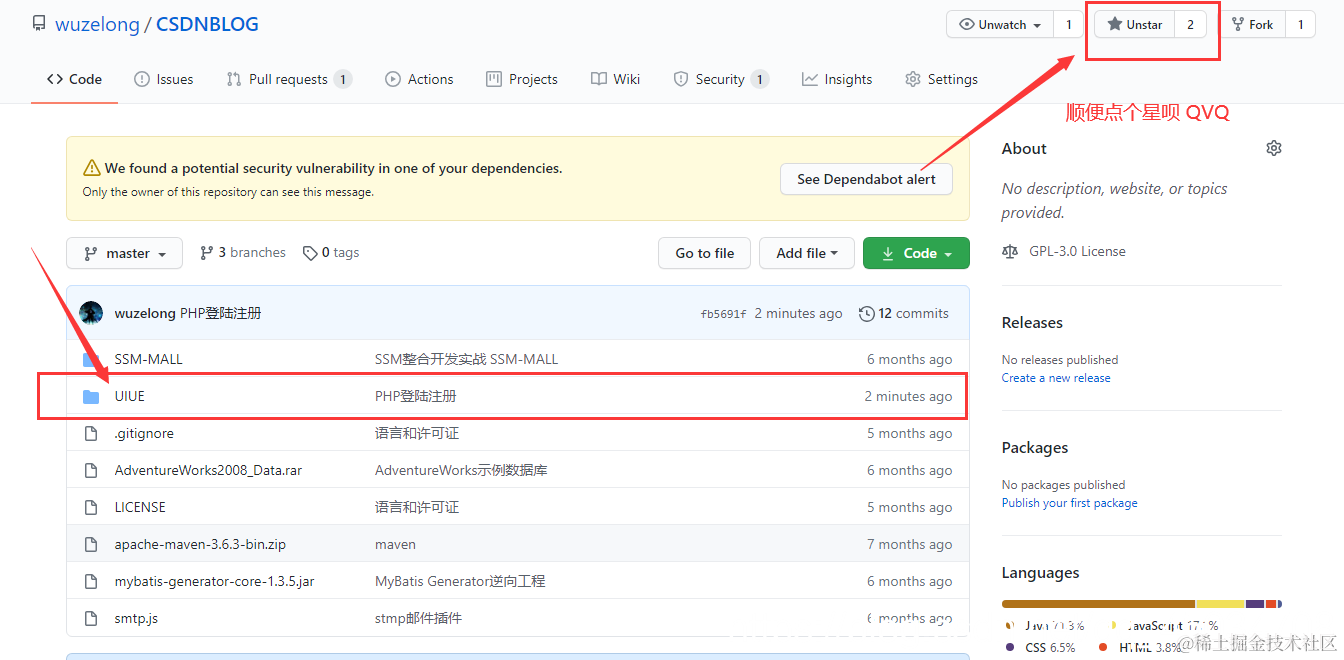
Task: Click the apache-maven zip file icon
Action: click(x=91, y=544)
